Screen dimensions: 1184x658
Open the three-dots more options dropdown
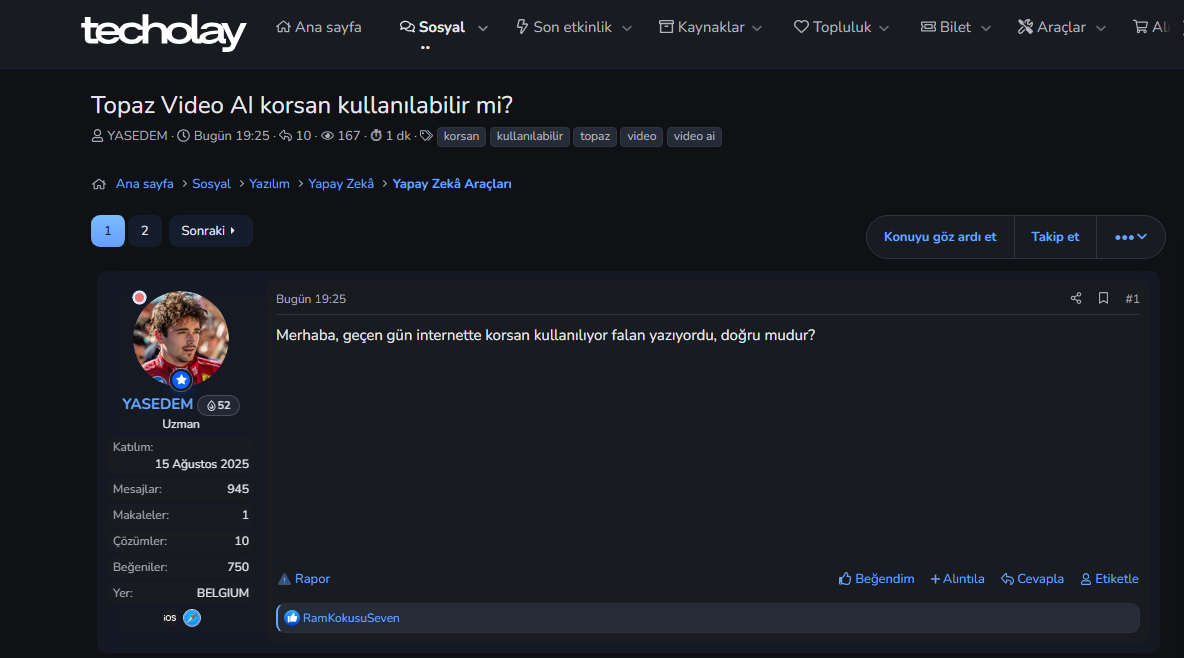1130,237
